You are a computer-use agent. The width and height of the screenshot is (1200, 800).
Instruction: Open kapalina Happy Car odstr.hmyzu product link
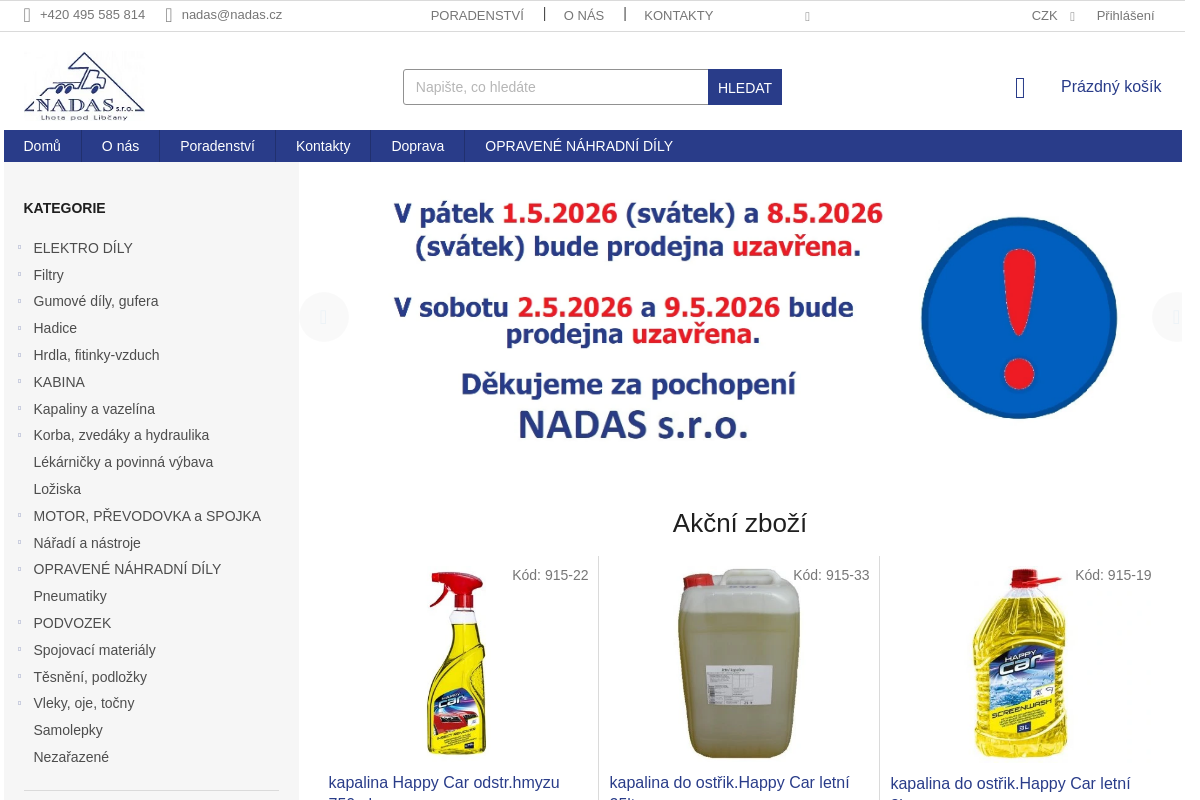pyautogui.click(x=444, y=789)
